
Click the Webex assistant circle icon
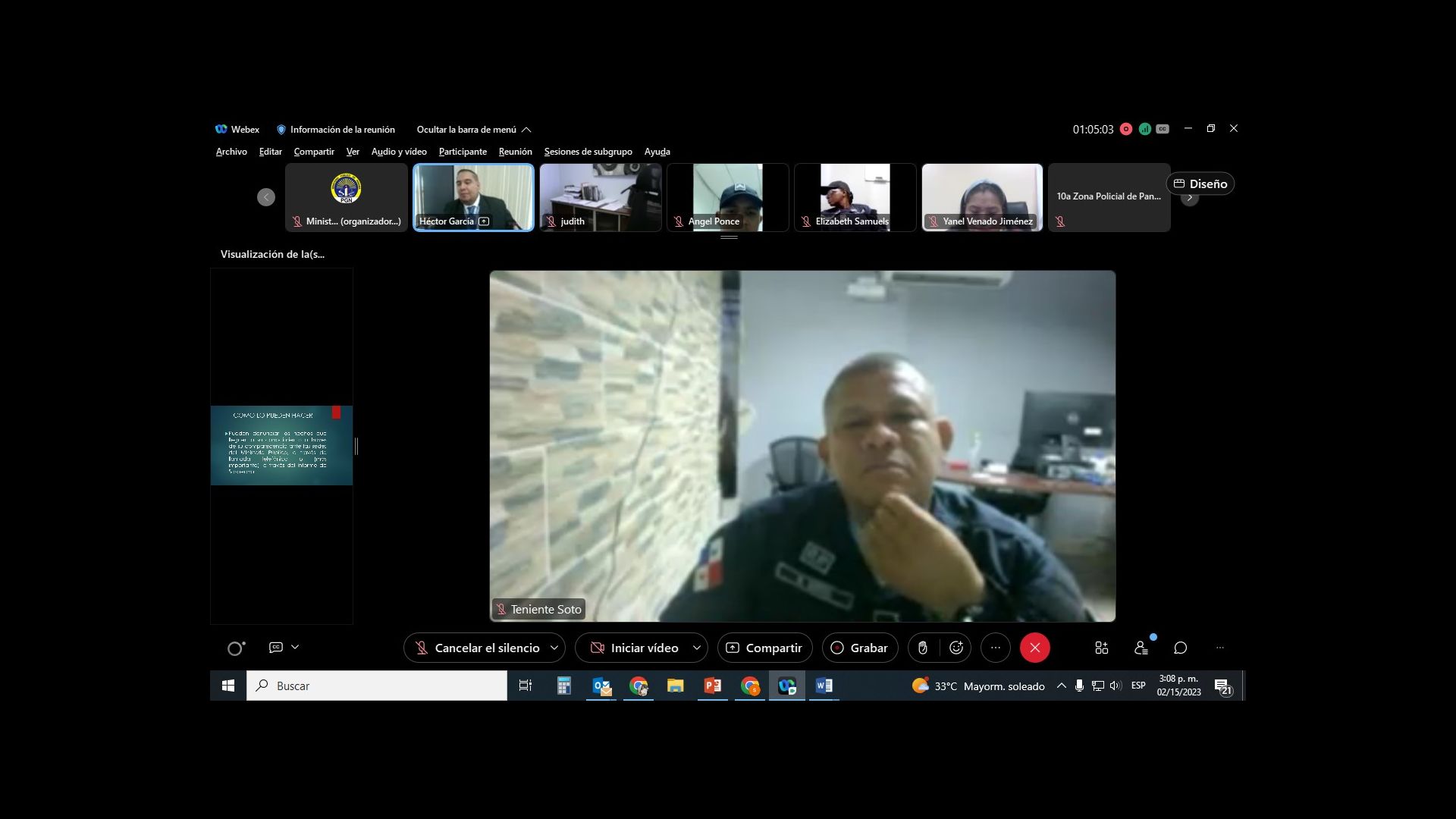[x=236, y=648]
